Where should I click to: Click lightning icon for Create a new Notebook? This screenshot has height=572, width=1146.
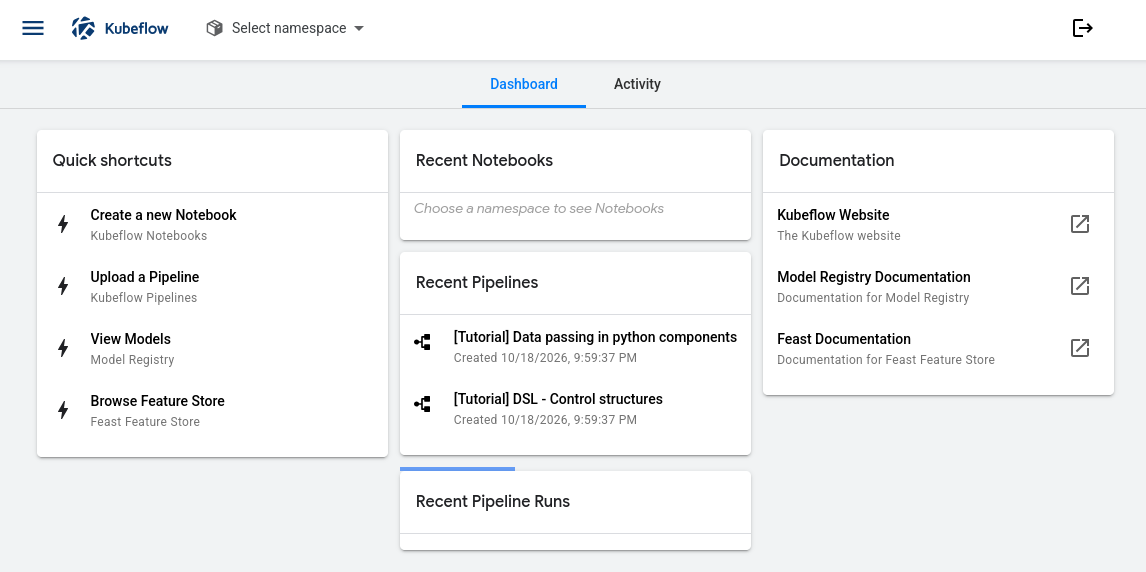tap(64, 224)
